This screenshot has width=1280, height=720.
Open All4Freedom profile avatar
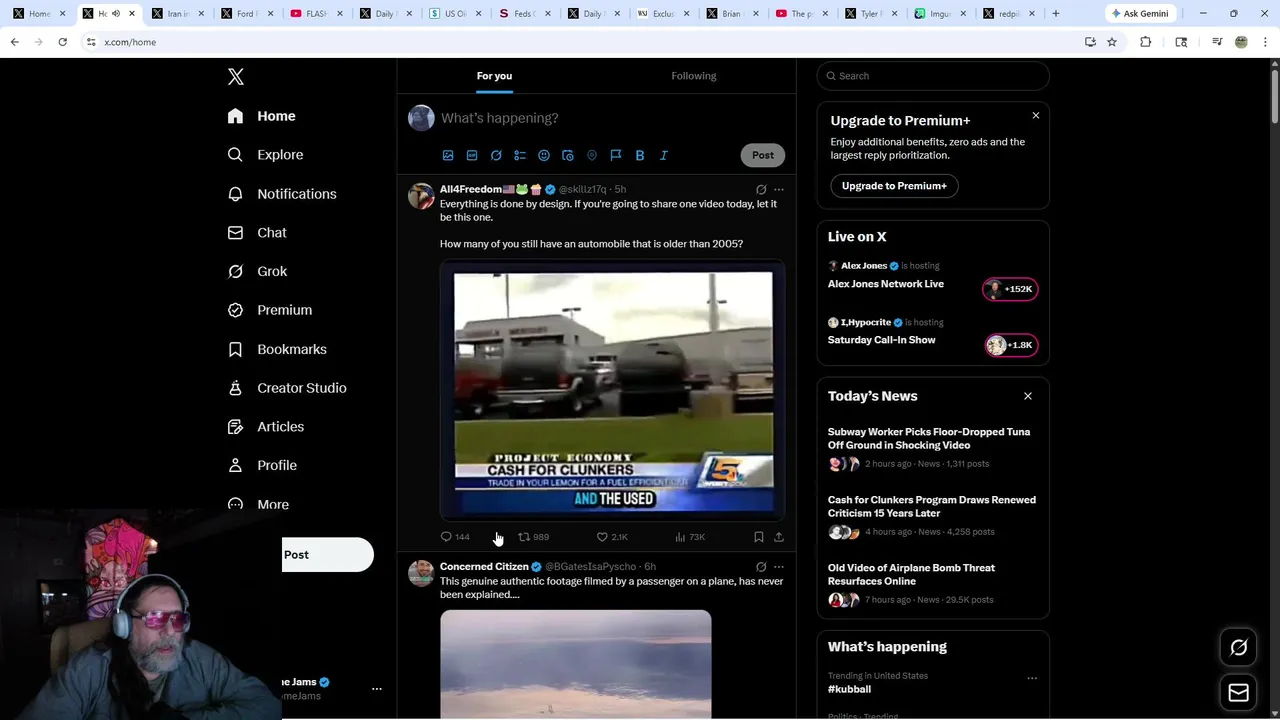[x=421, y=196]
